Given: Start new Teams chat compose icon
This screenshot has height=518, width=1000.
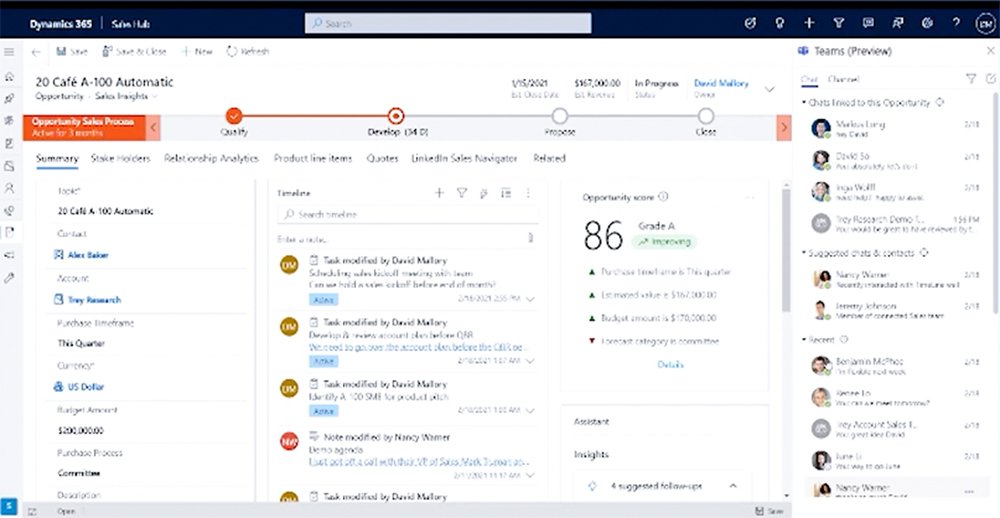Looking at the screenshot, I should 990,79.
